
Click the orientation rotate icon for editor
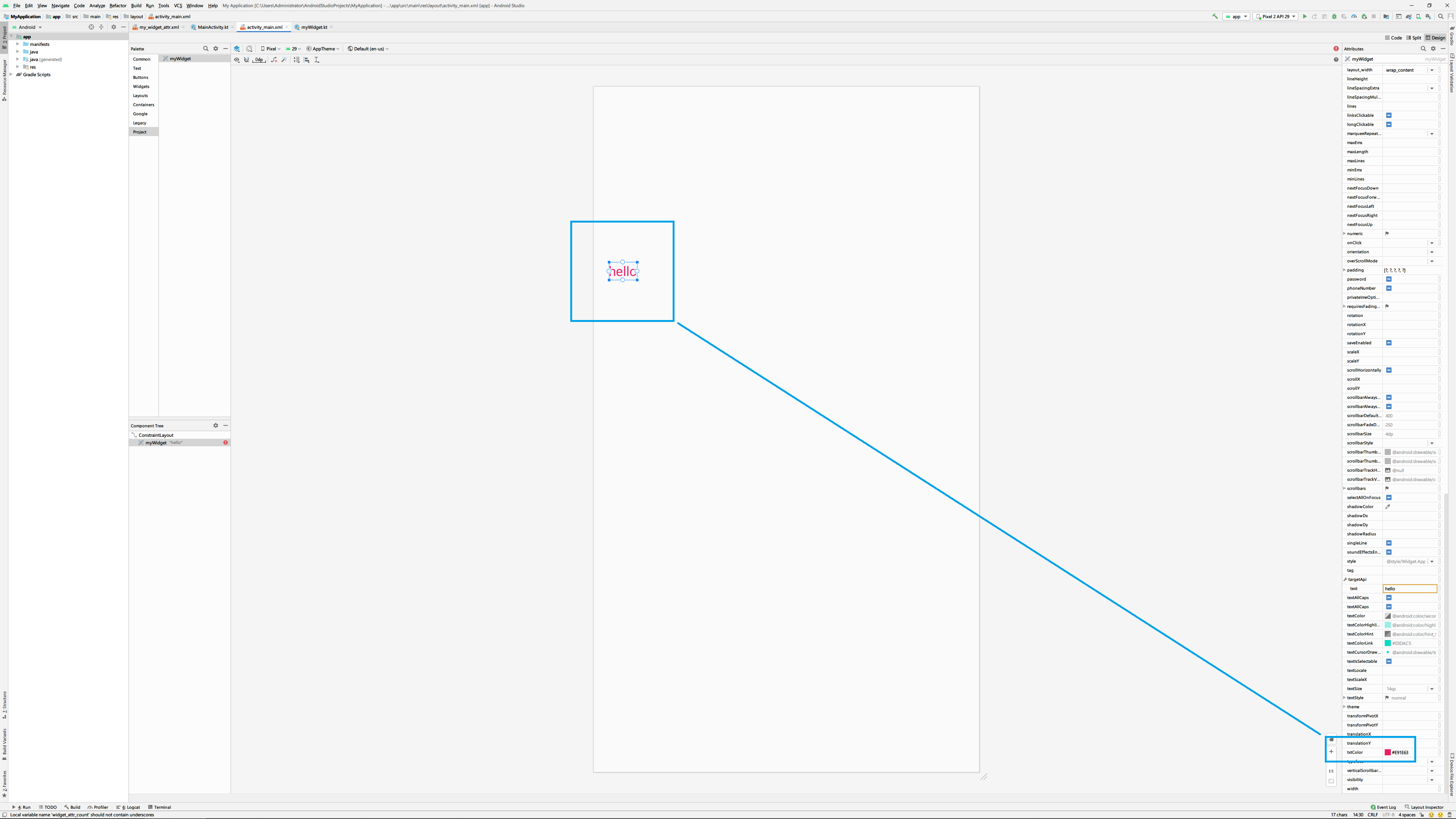point(249,49)
